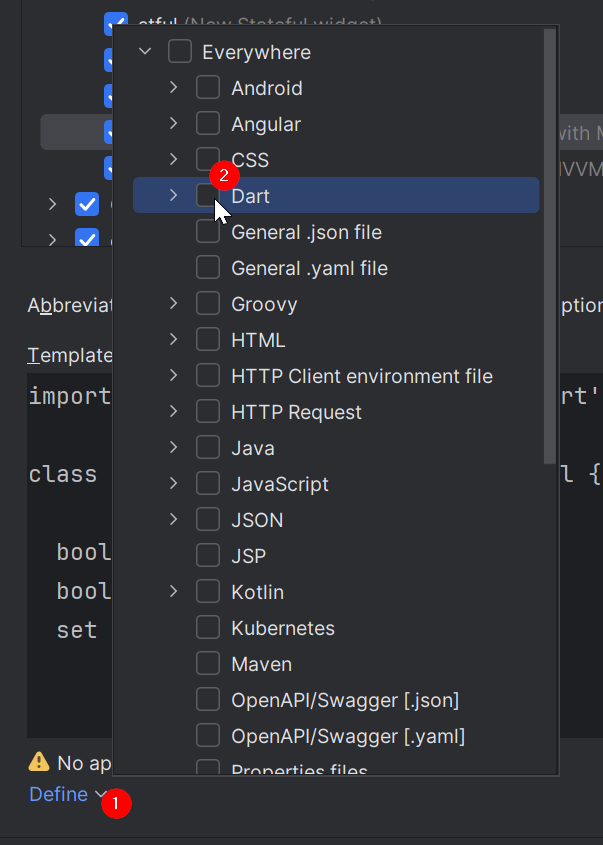603x845 pixels.
Task: Check the Dart context checkbox
Action: (x=208, y=196)
